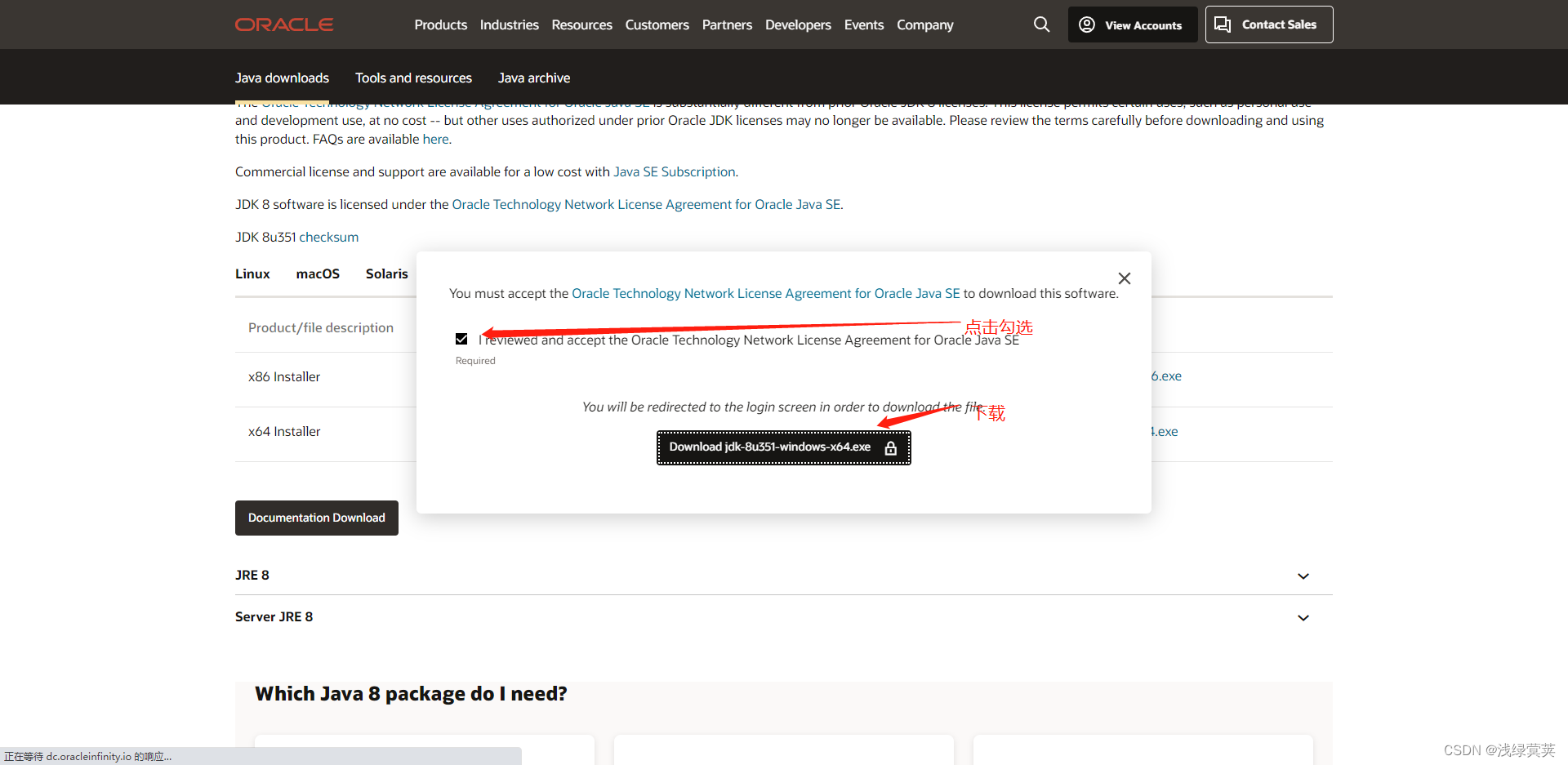Image resolution: width=1568 pixels, height=765 pixels.
Task: Click the x64 Installer row text
Action: (x=284, y=431)
